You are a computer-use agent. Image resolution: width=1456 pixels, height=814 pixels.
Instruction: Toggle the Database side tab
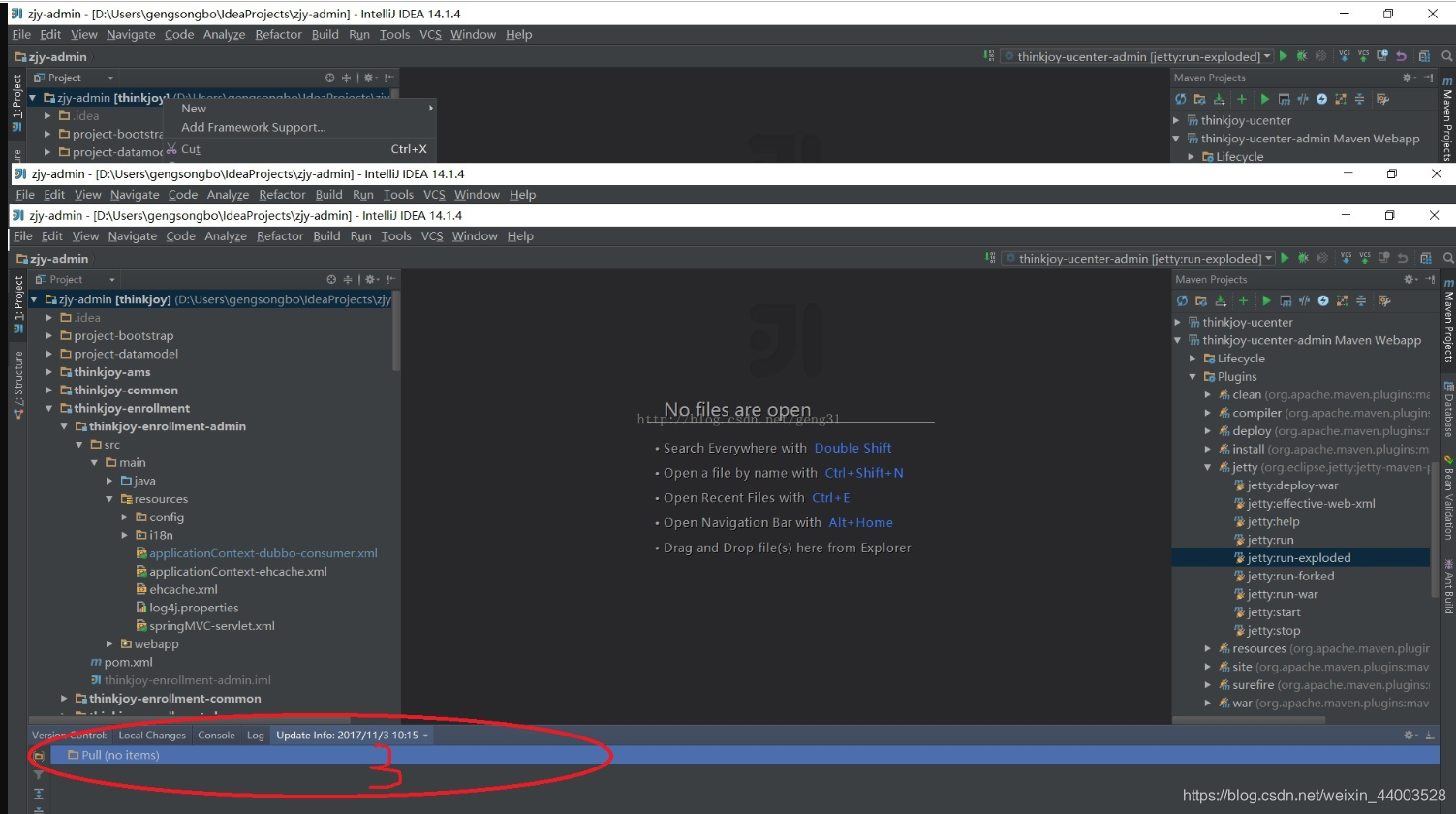click(1447, 409)
